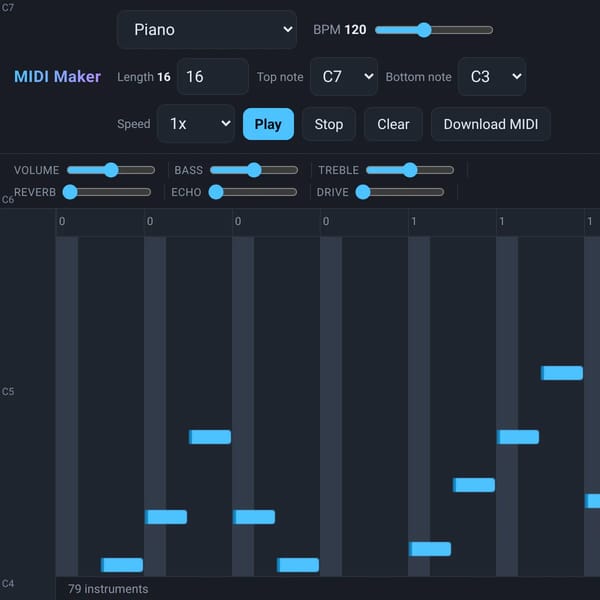Click the 'Bottom note' label
Image resolution: width=600 pixels, height=600 pixels.
click(418, 77)
